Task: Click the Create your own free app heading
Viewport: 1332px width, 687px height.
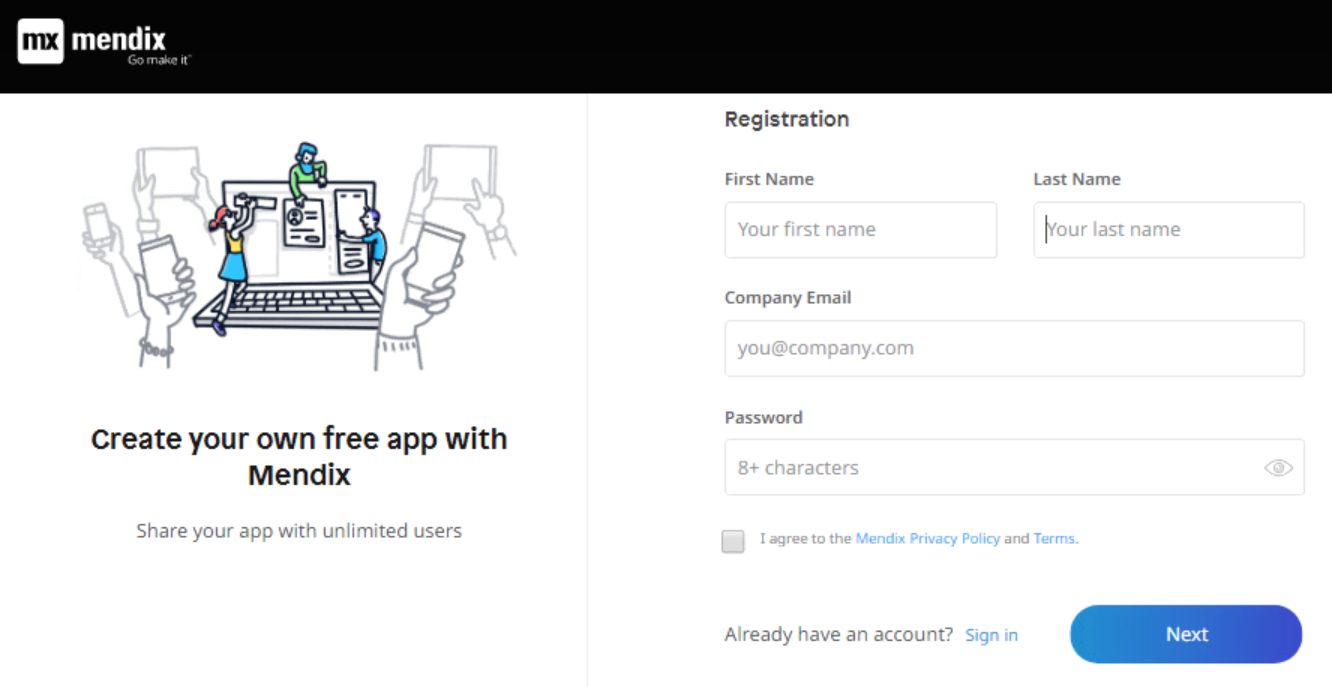Action: (299, 456)
